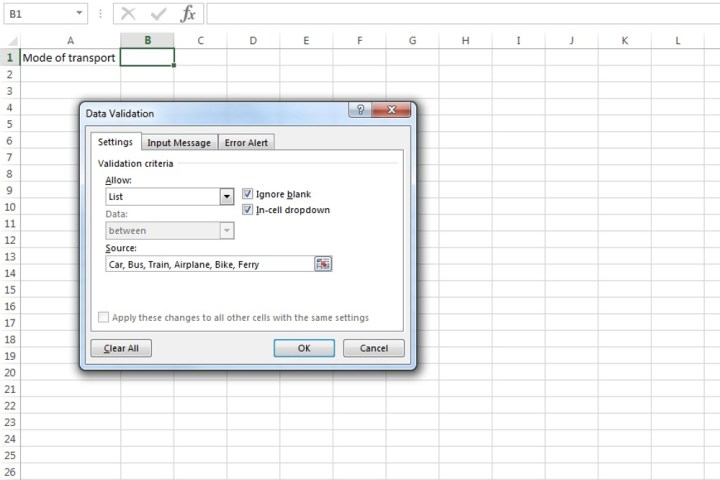Select cell A1 Mode of transport
The height and width of the screenshot is (480, 720).
[x=69, y=57]
